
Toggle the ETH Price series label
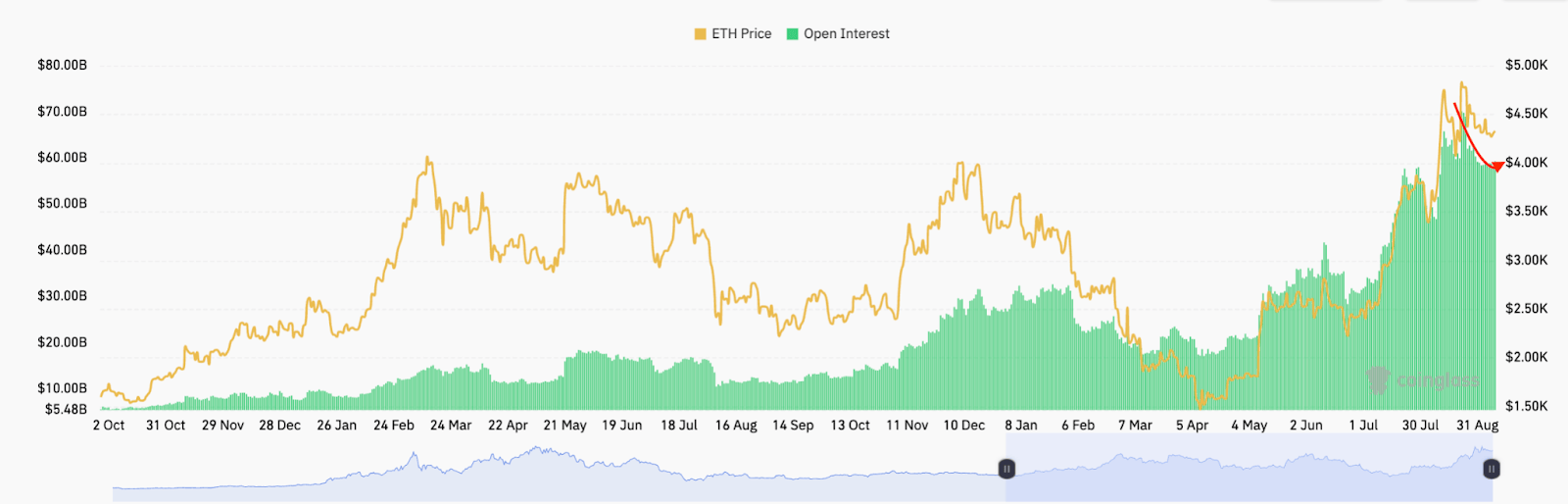pyautogui.click(x=741, y=34)
